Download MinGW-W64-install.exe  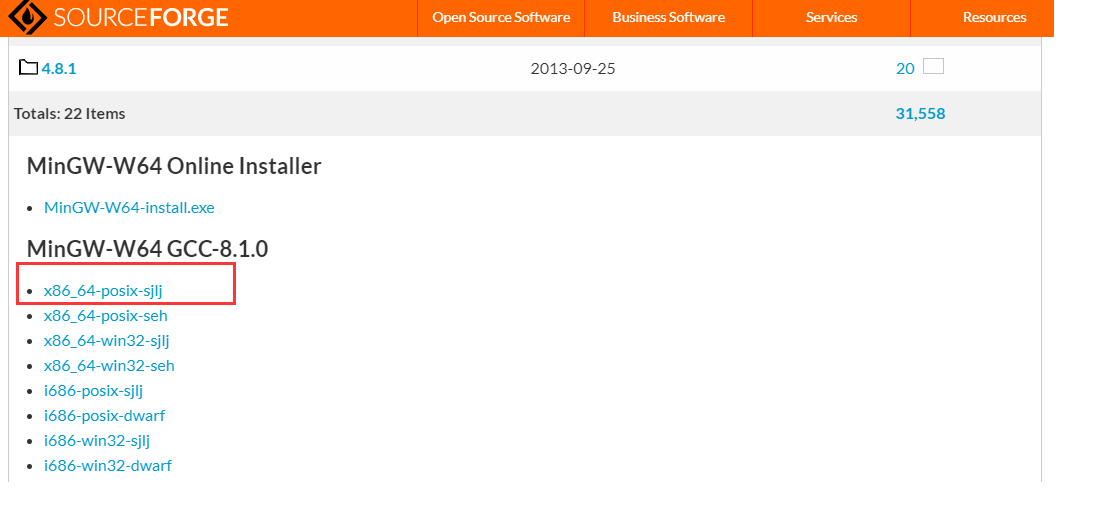pyautogui.click(x=129, y=207)
